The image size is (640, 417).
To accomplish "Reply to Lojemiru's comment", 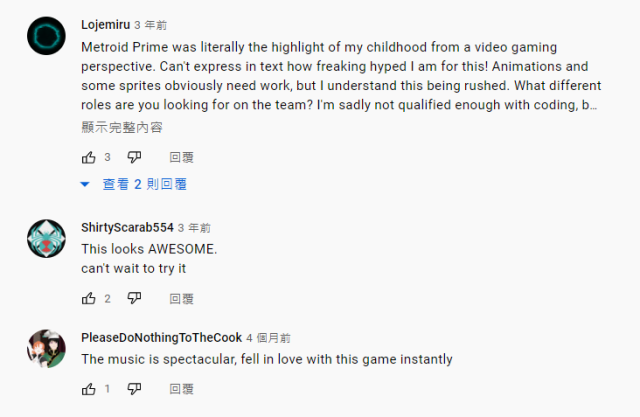I will click(181, 157).
